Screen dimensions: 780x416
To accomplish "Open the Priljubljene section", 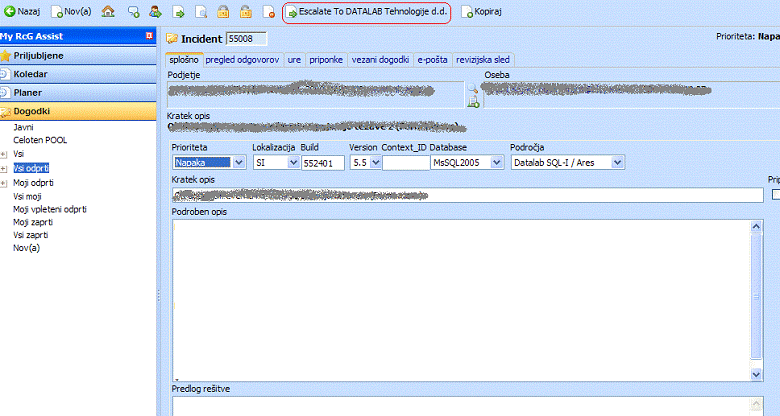I will pos(78,56).
